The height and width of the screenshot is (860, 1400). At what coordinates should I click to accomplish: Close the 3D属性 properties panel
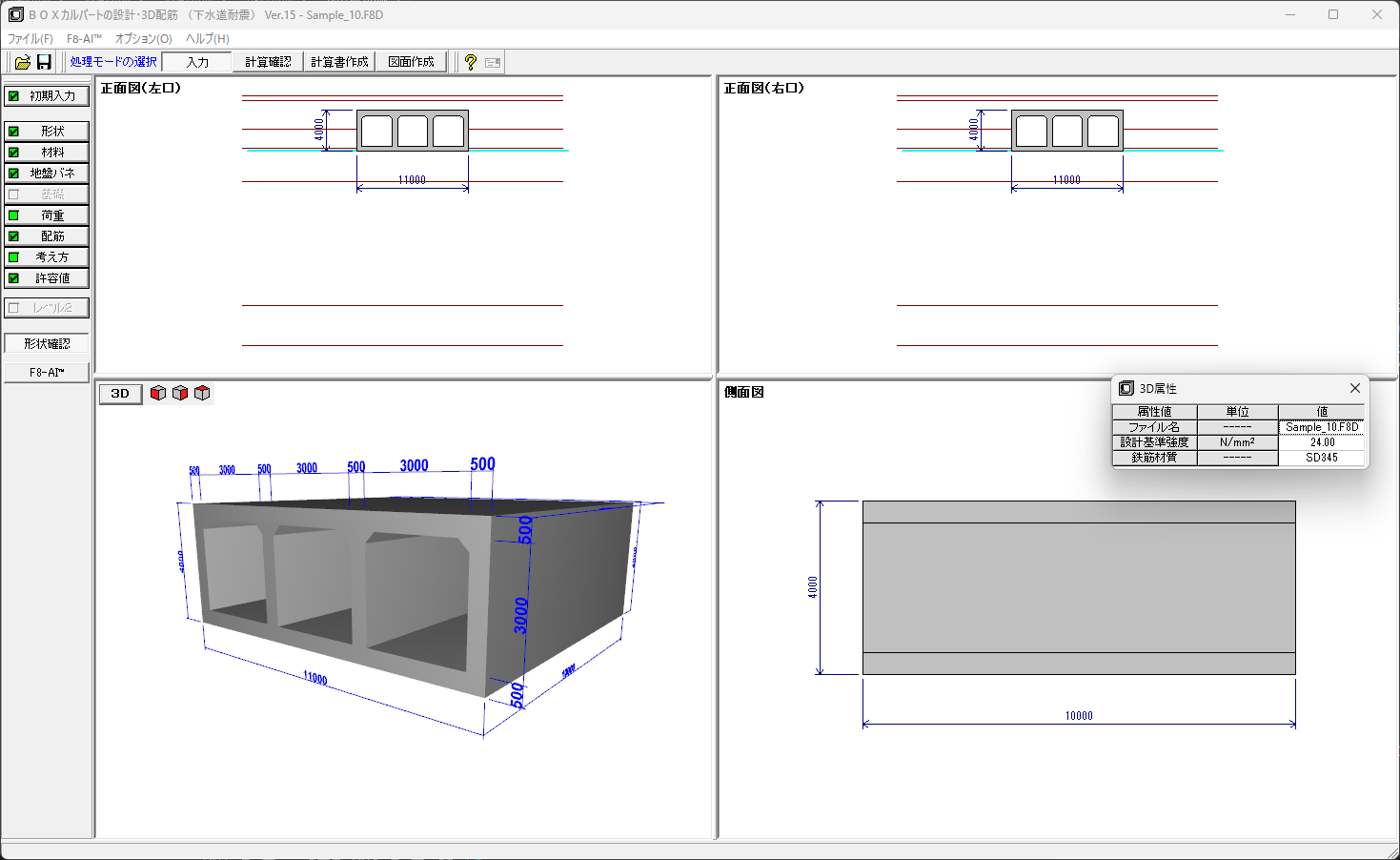1354,388
